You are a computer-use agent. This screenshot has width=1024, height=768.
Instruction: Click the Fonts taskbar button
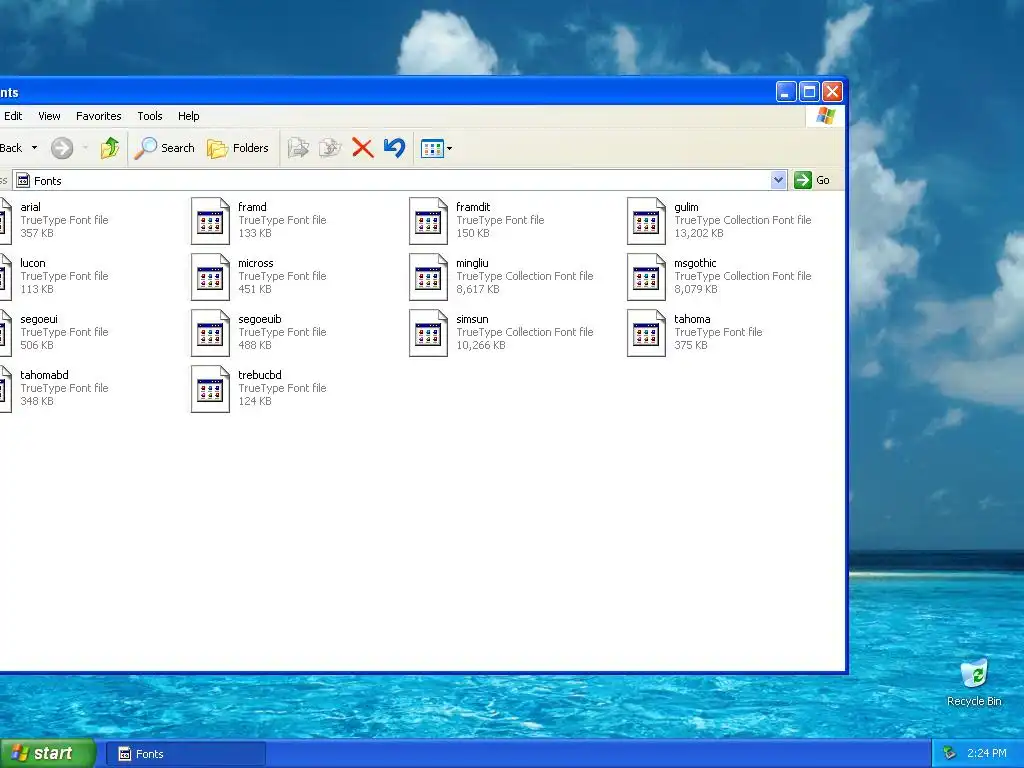click(185, 754)
